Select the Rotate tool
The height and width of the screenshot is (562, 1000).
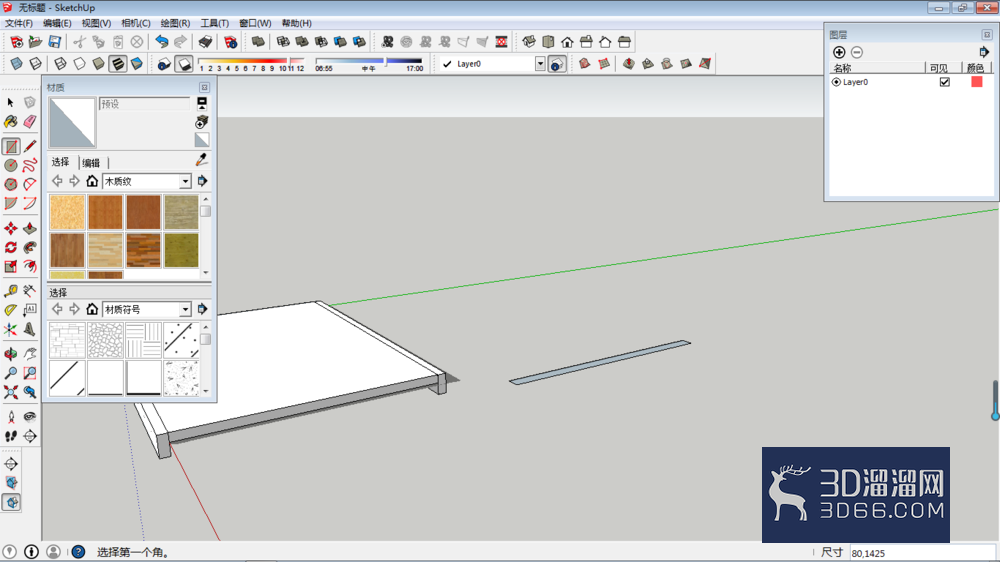[11, 248]
